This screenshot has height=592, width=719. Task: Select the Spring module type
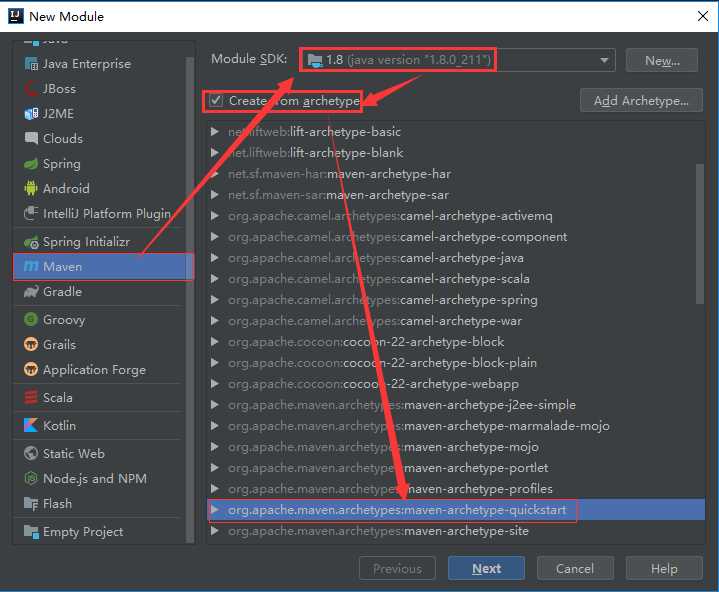click(100, 164)
